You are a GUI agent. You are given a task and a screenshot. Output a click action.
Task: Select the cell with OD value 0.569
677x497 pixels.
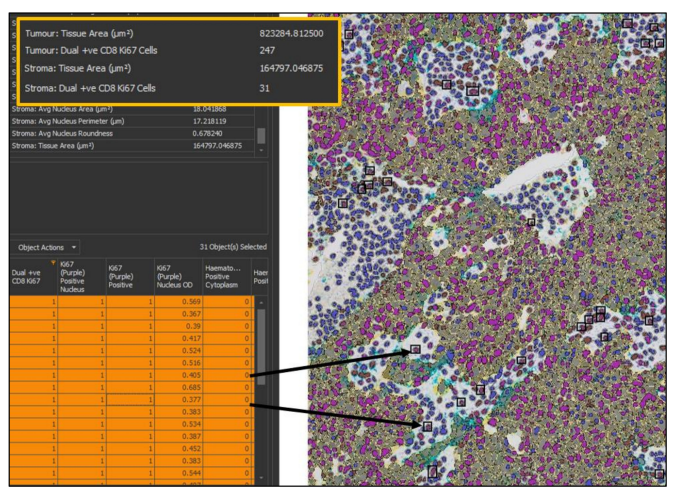point(178,302)
